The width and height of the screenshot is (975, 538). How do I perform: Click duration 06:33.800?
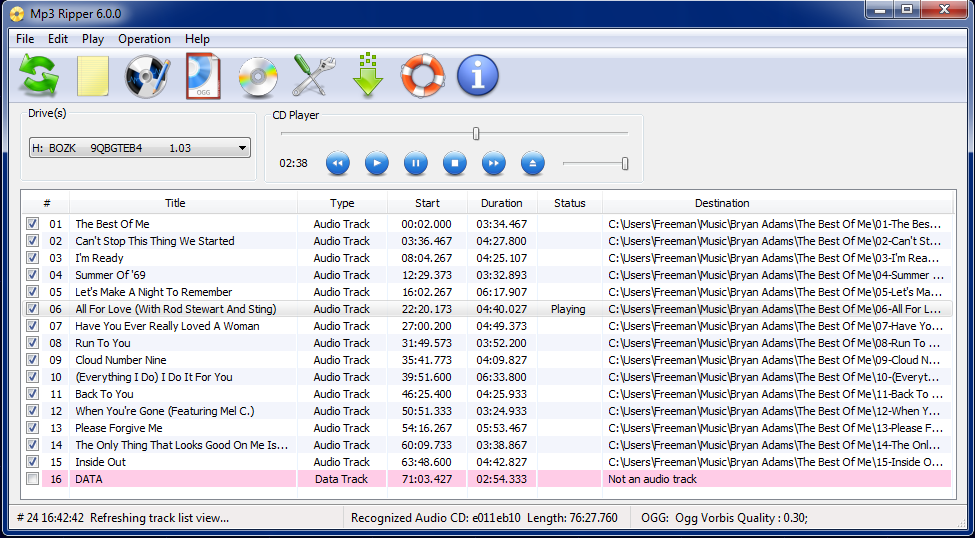click(502, 377)
